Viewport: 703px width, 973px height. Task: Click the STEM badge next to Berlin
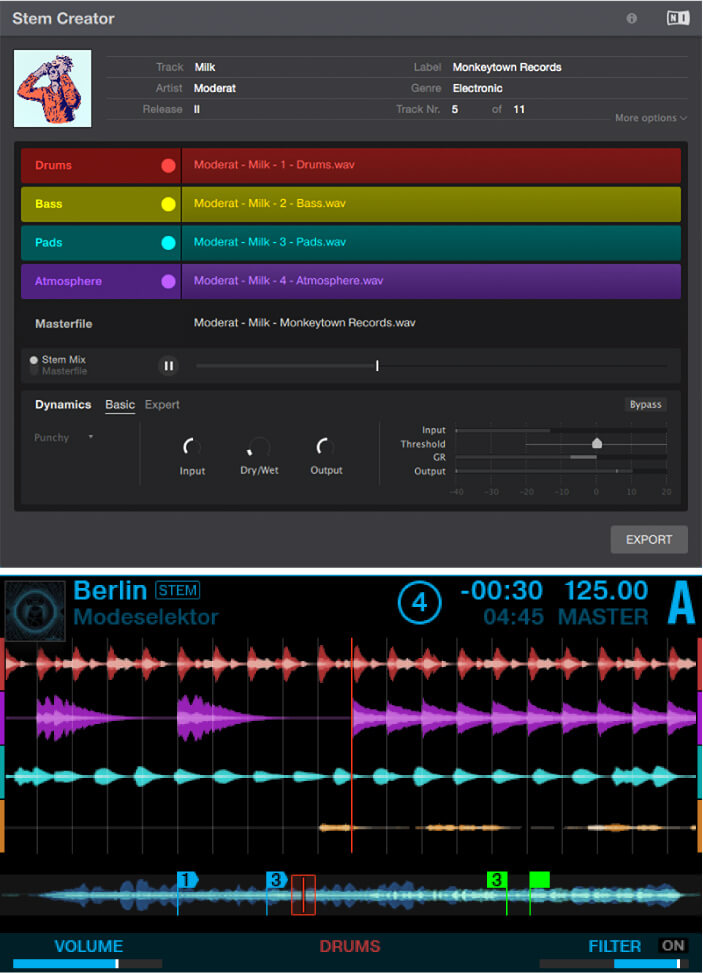(177, 590)
